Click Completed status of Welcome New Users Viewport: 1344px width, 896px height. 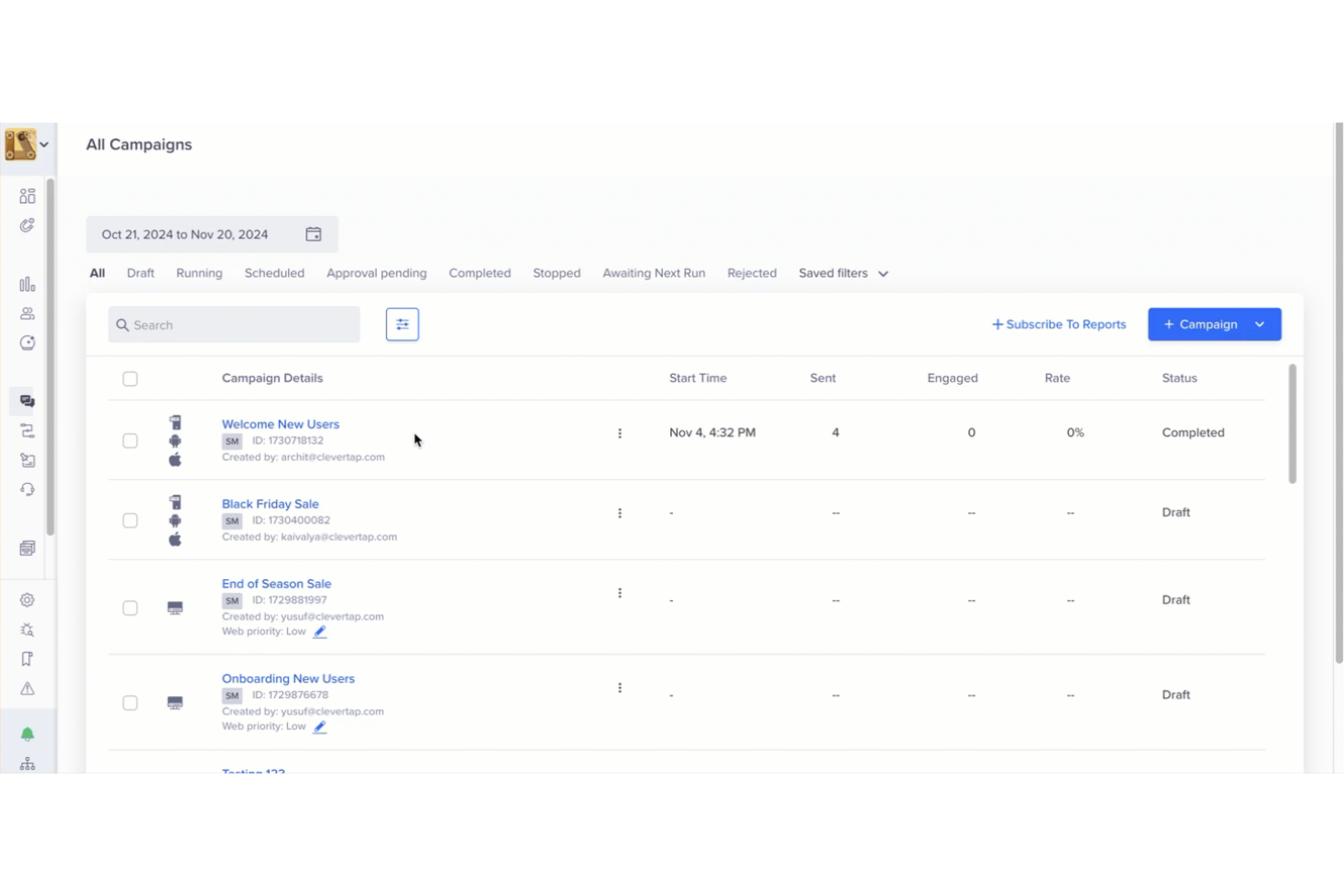[1193, 433]
